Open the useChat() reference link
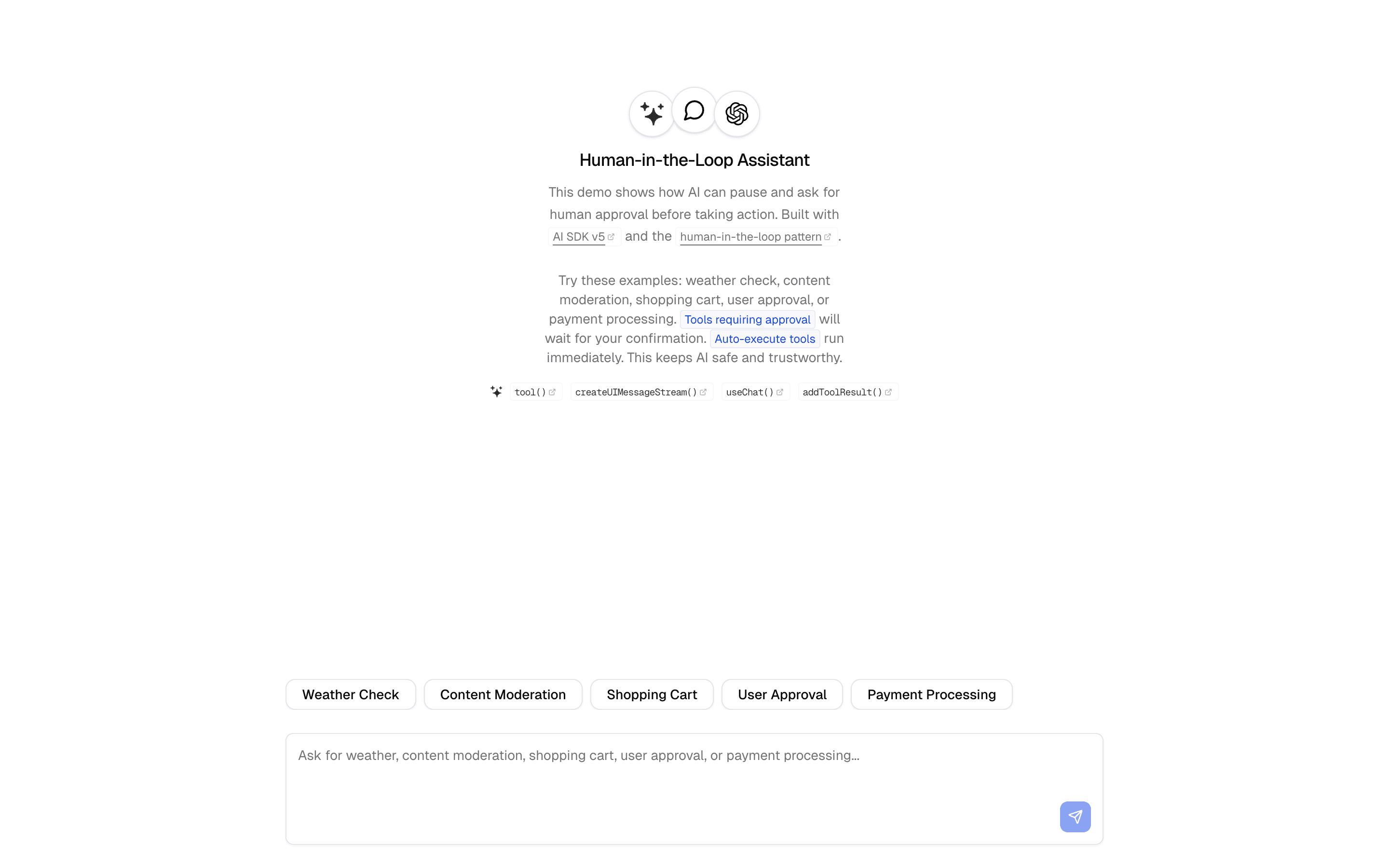This screenshot has width=1389, height=868. tap(755, 392)
